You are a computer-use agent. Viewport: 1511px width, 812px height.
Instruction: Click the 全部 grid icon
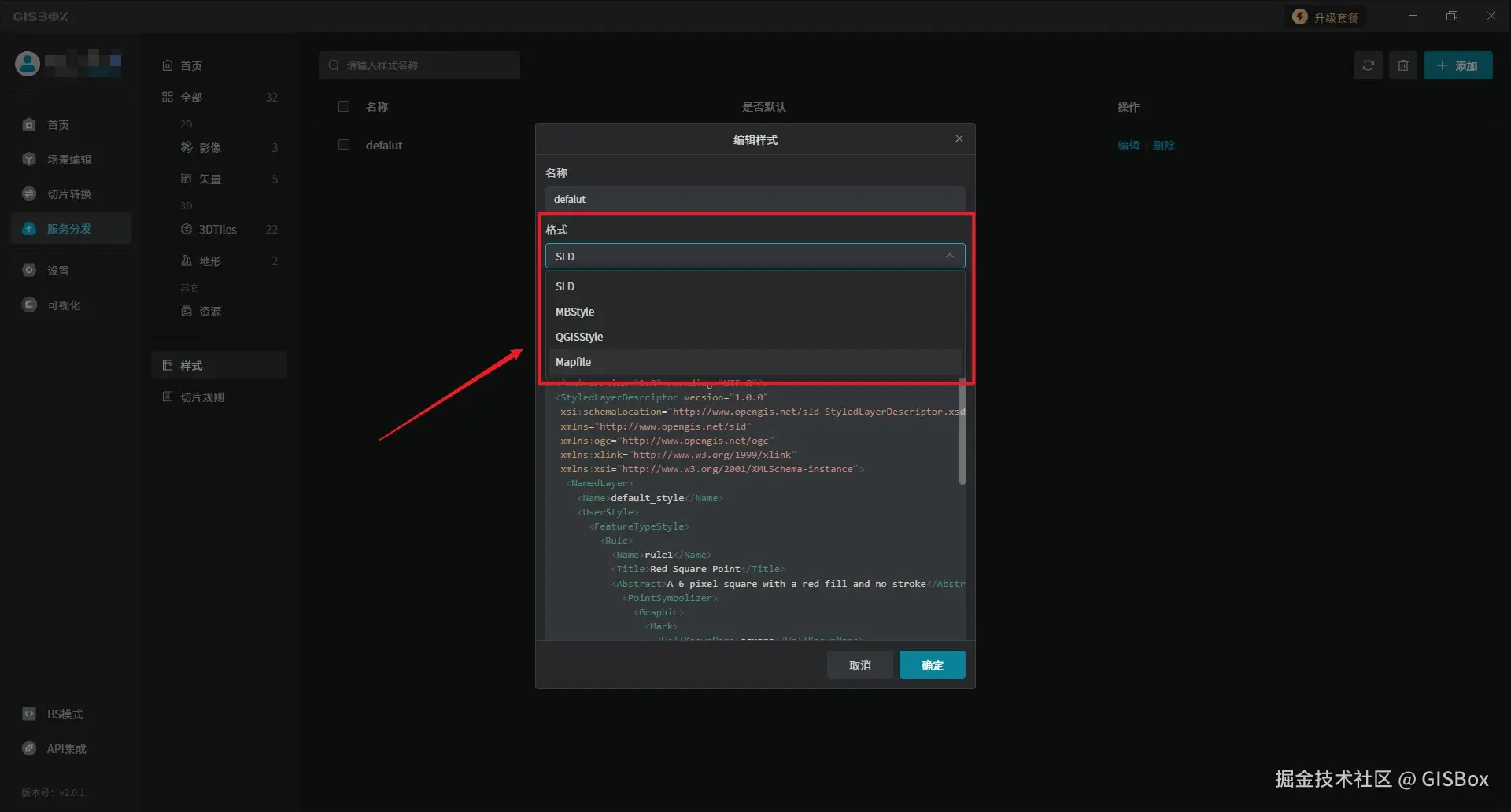[168, 98]
